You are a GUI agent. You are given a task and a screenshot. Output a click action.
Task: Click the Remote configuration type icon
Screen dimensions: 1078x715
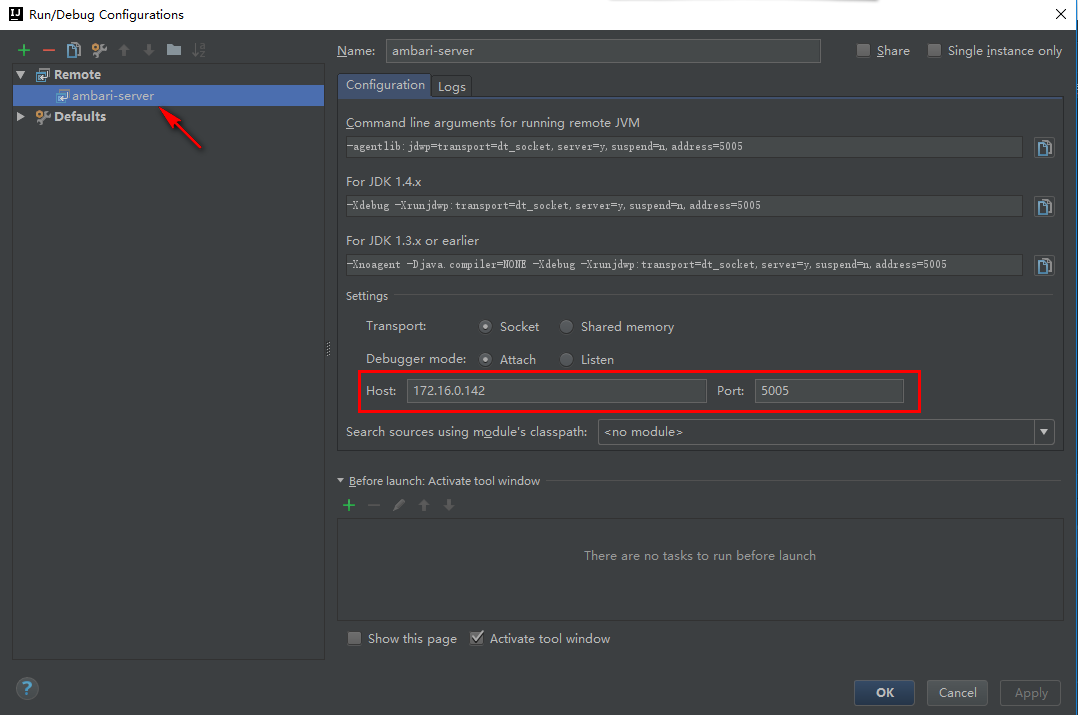(x=43, y=74)
